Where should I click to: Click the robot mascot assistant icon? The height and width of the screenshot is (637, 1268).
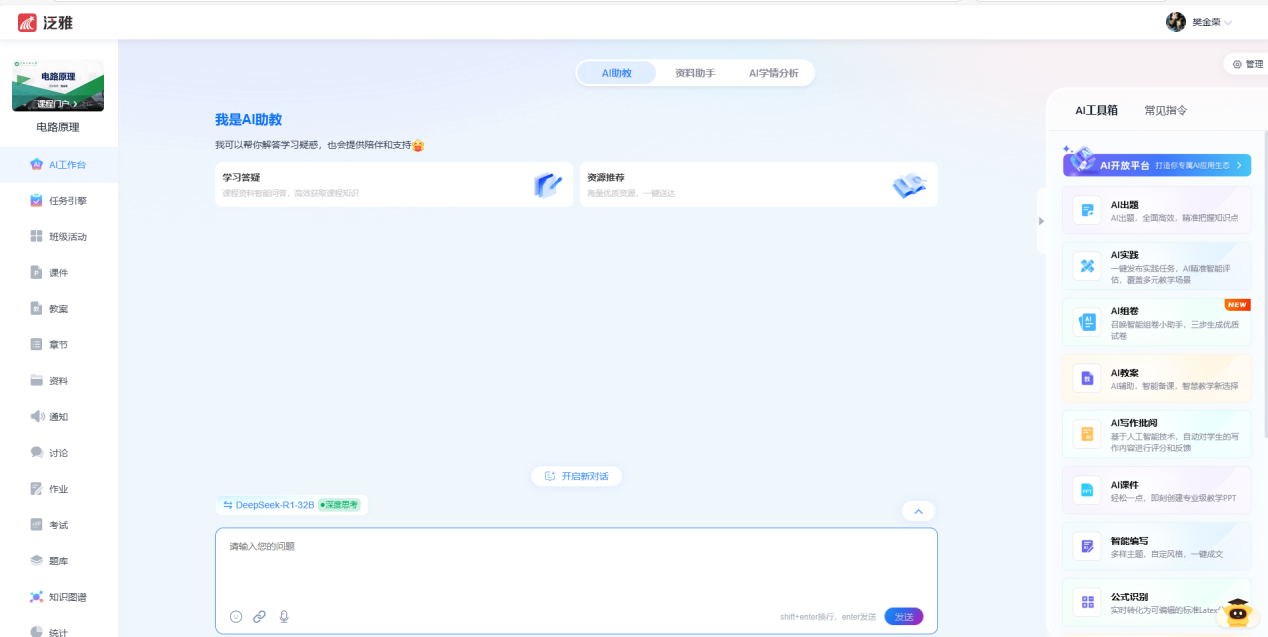[x=1237, y=612]
